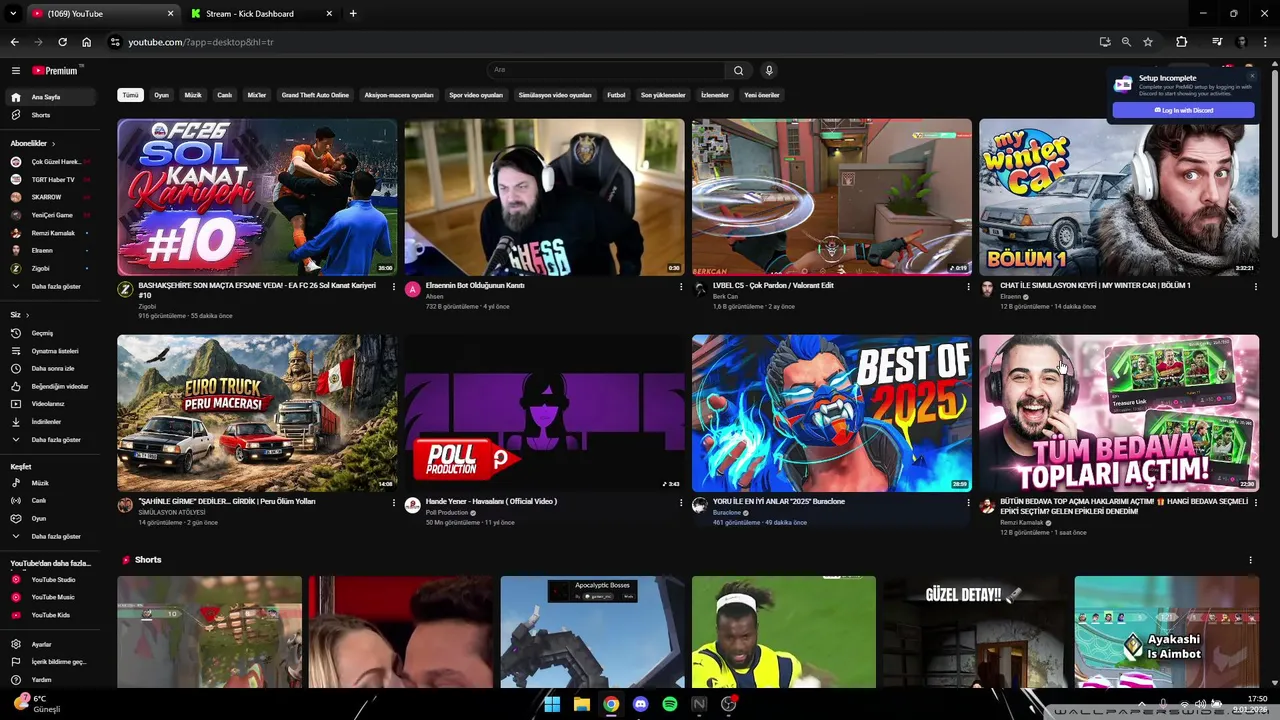Open Oynatma listeleri in the sidebar

pos(53,351)
